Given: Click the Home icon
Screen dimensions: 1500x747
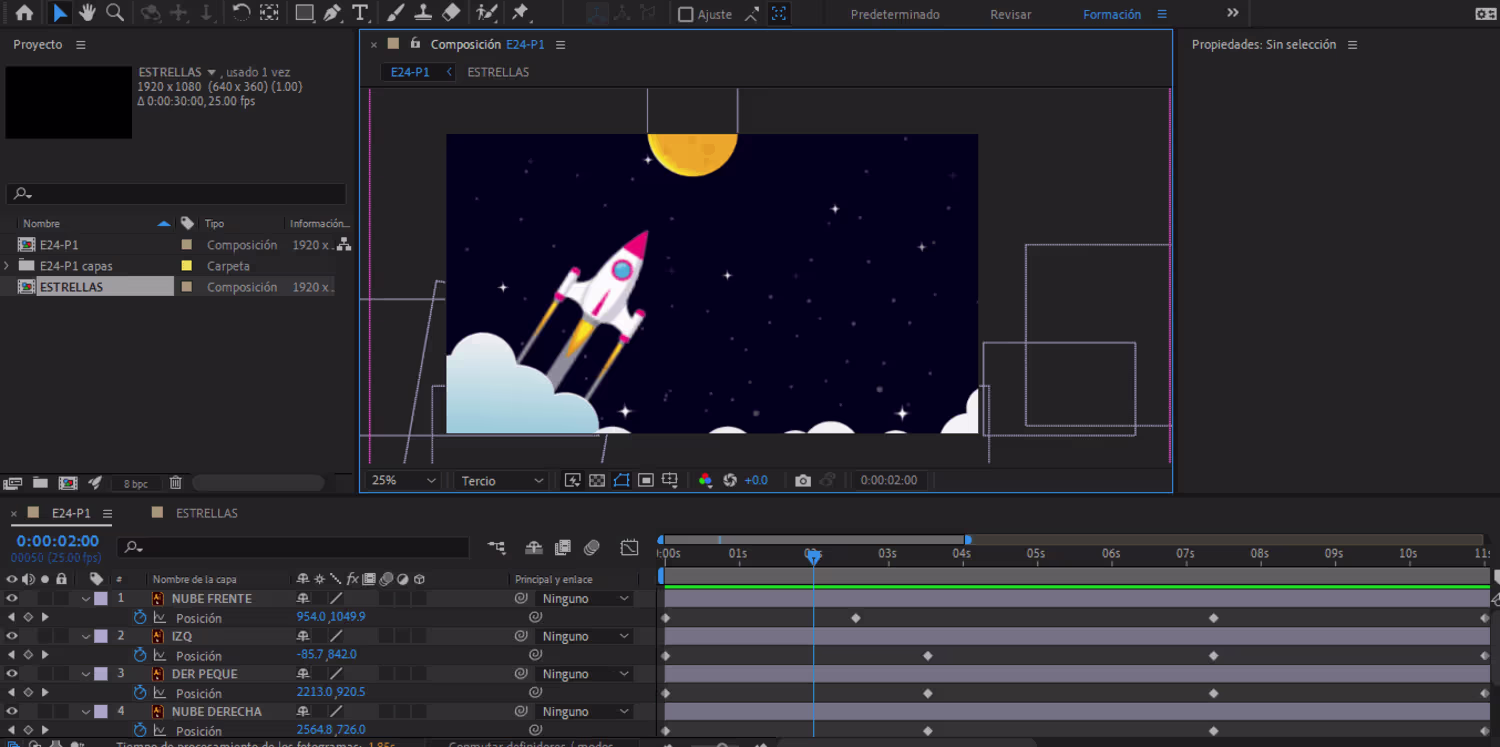Looking at the screenshot, I should [24, 13].
